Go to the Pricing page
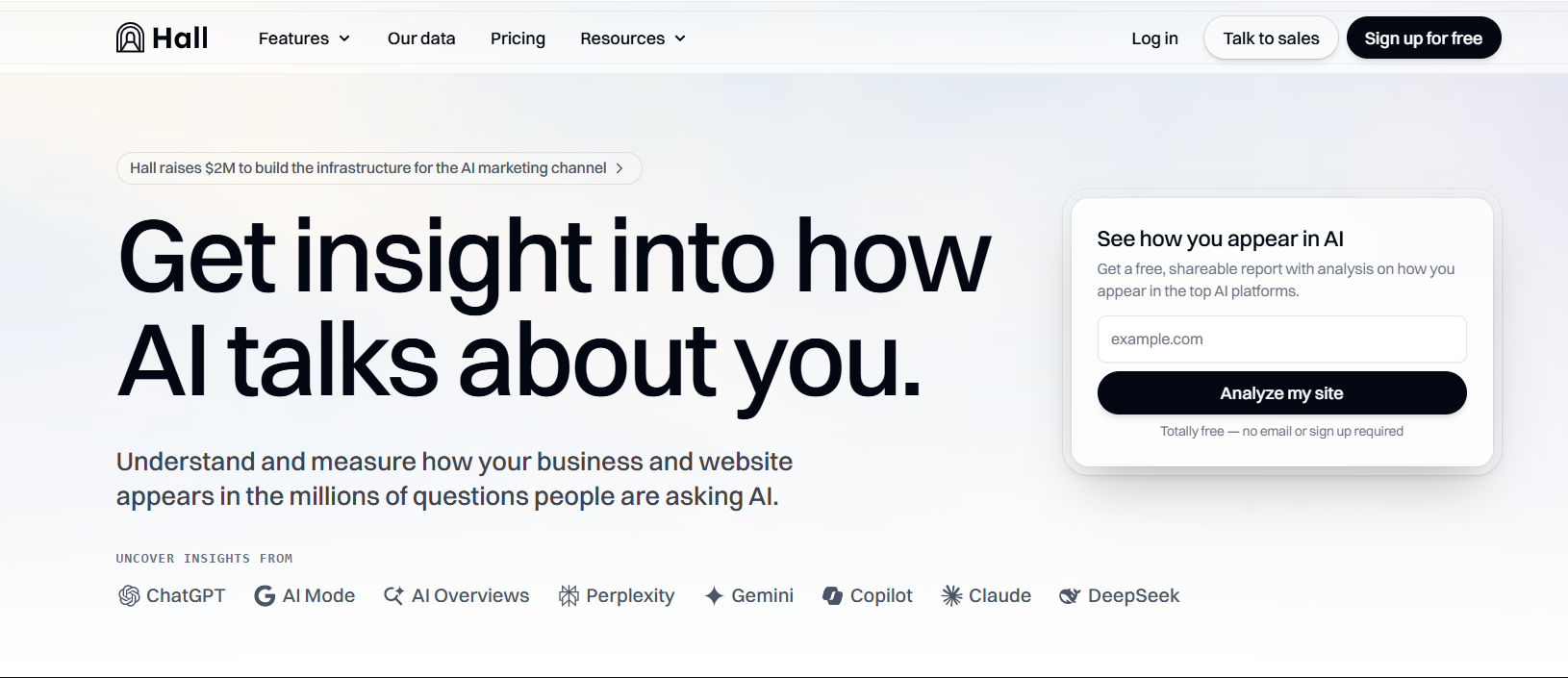Screen dimensions: 1568x678 [518, 38]
